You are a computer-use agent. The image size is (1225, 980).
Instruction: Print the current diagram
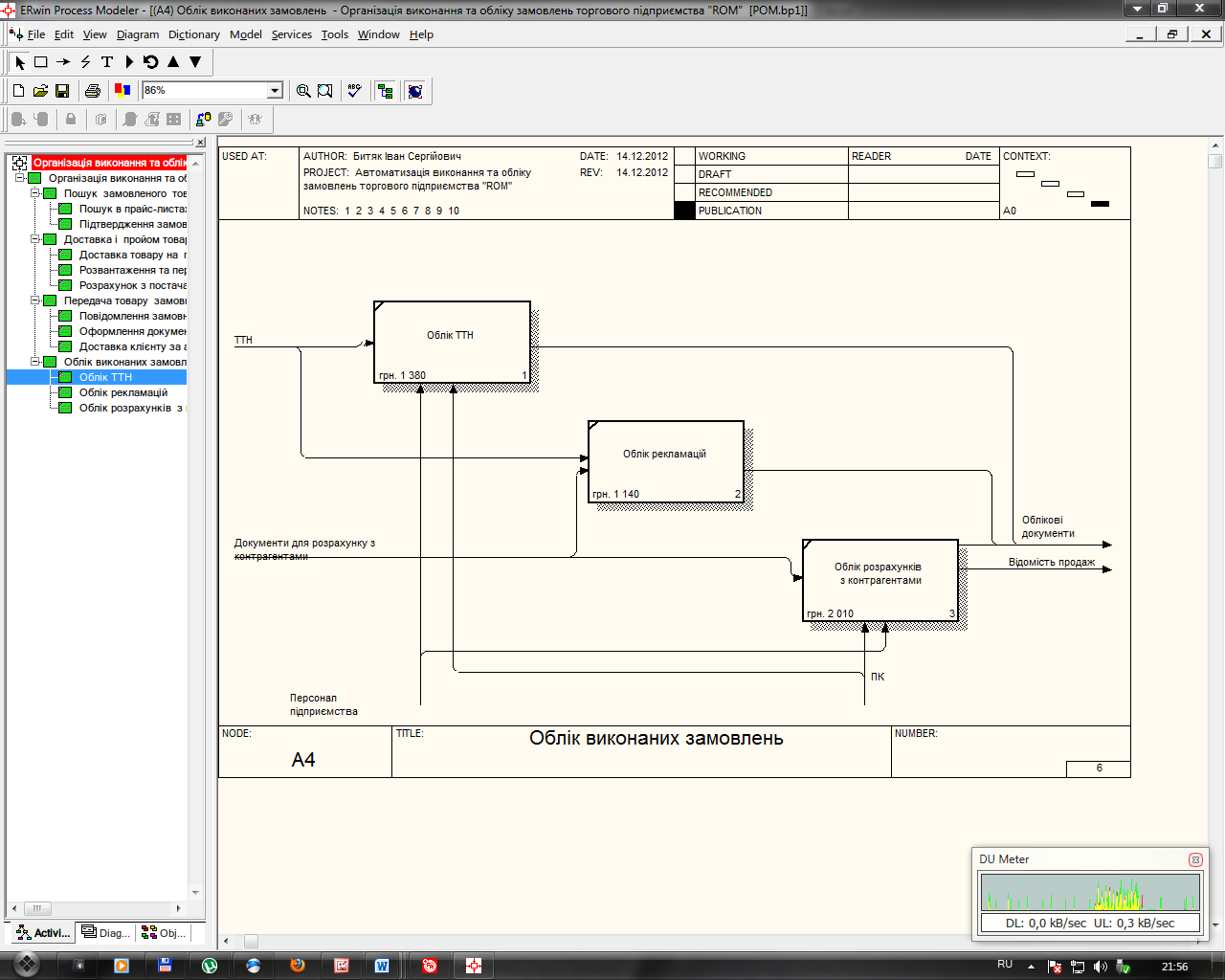[x=93, y=91]
